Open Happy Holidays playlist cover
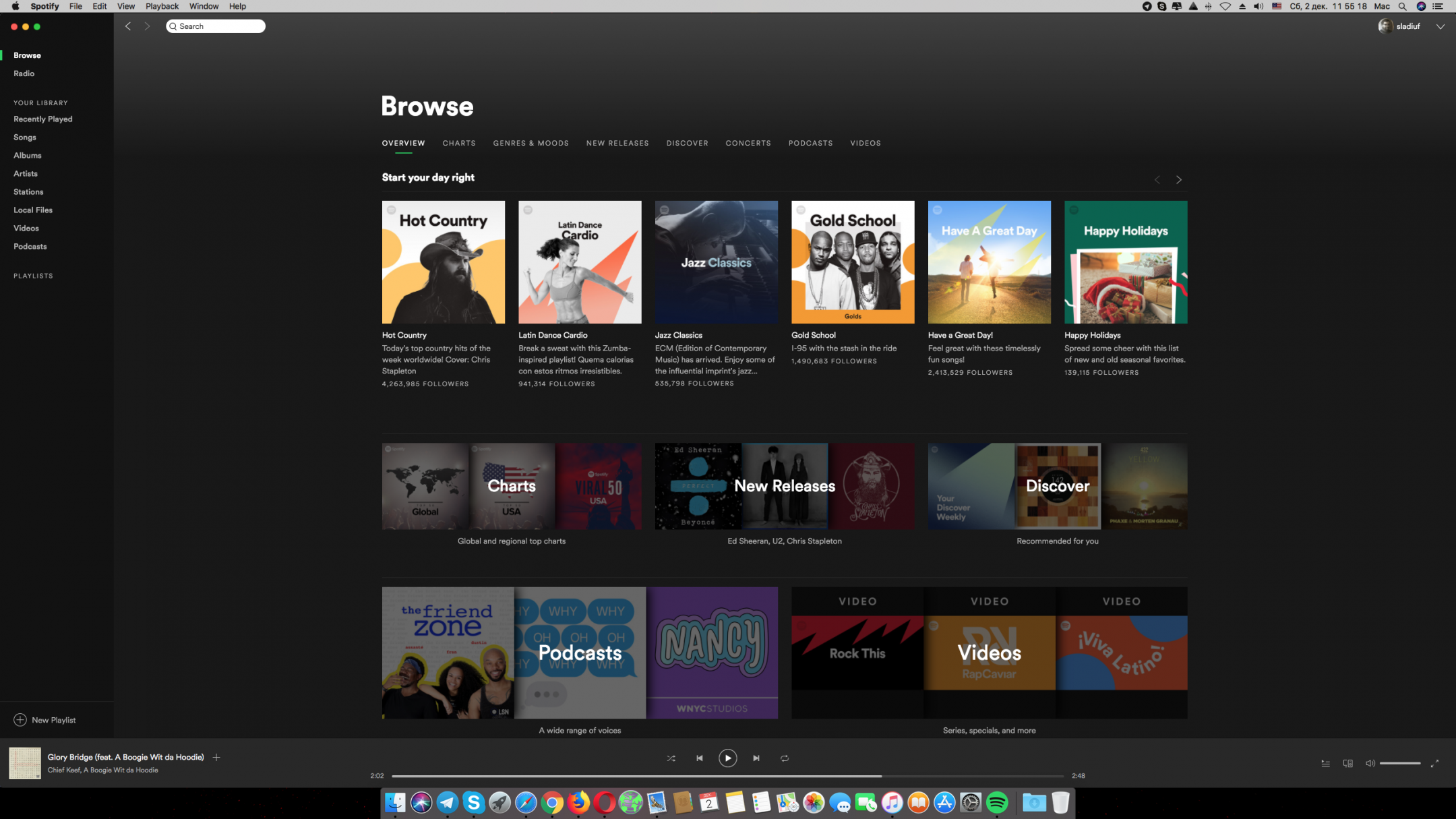Screen dimensions: 1456x819 pos(1126,262)
